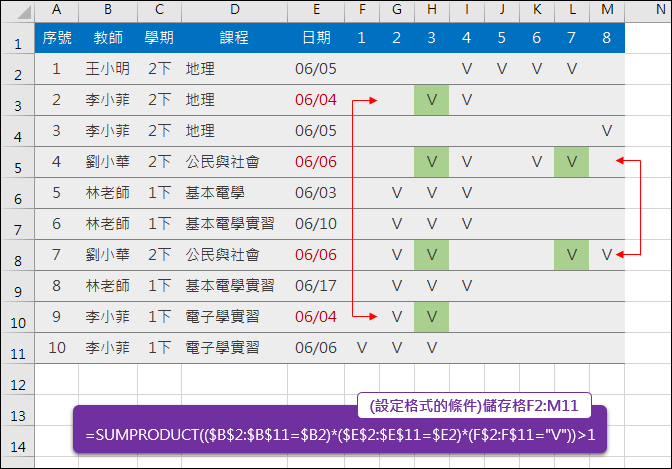Select column M header

coord(607,10)
